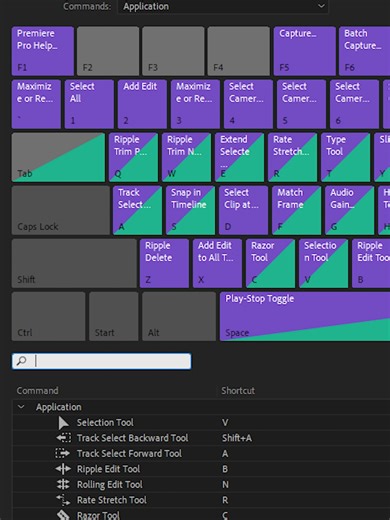Screen dimensions: 390x520
Task: Click the Track Select Backward Tool icon
Action: (x=63, y=438)
